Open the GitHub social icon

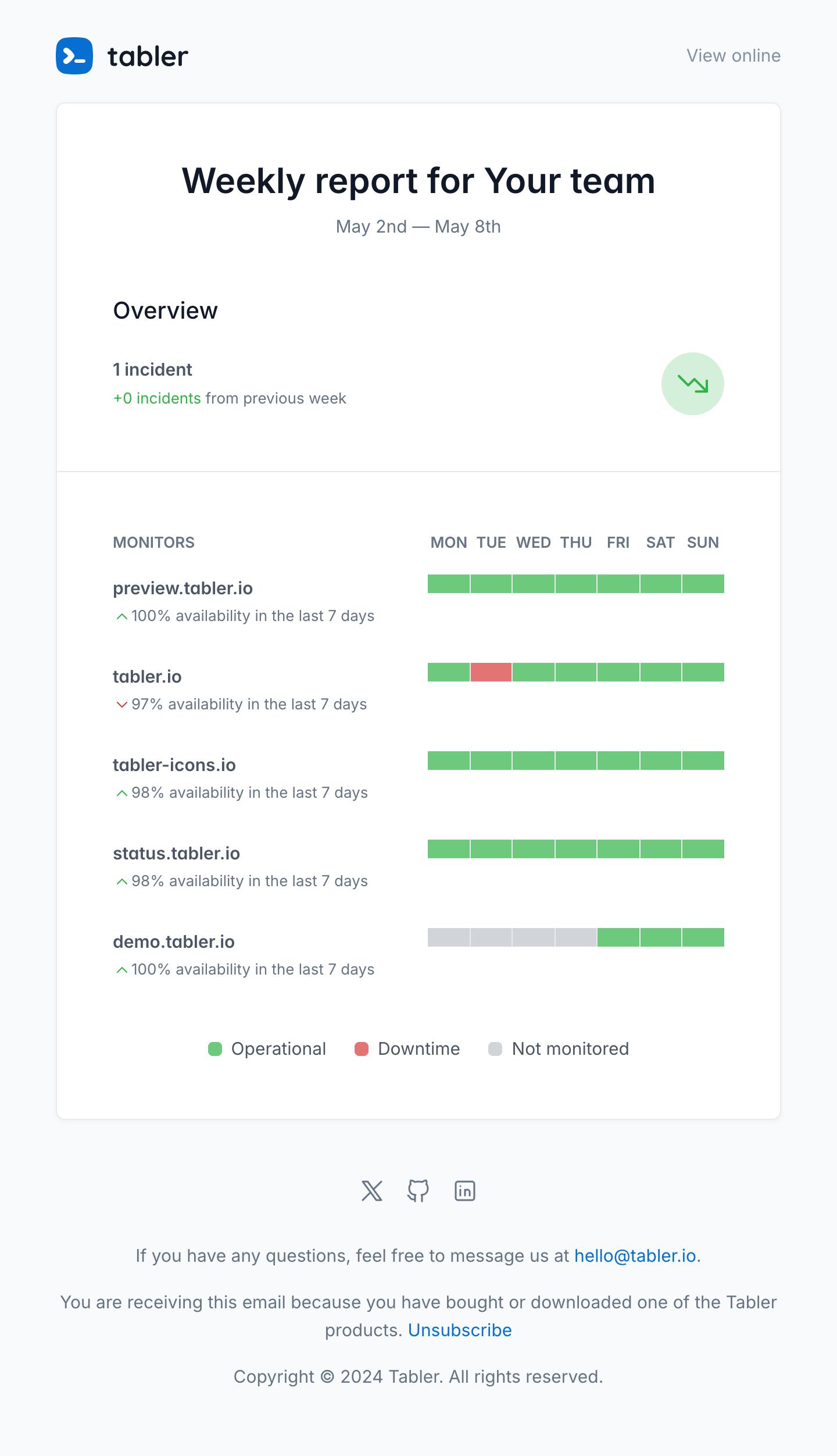(x=419, y=1191)
